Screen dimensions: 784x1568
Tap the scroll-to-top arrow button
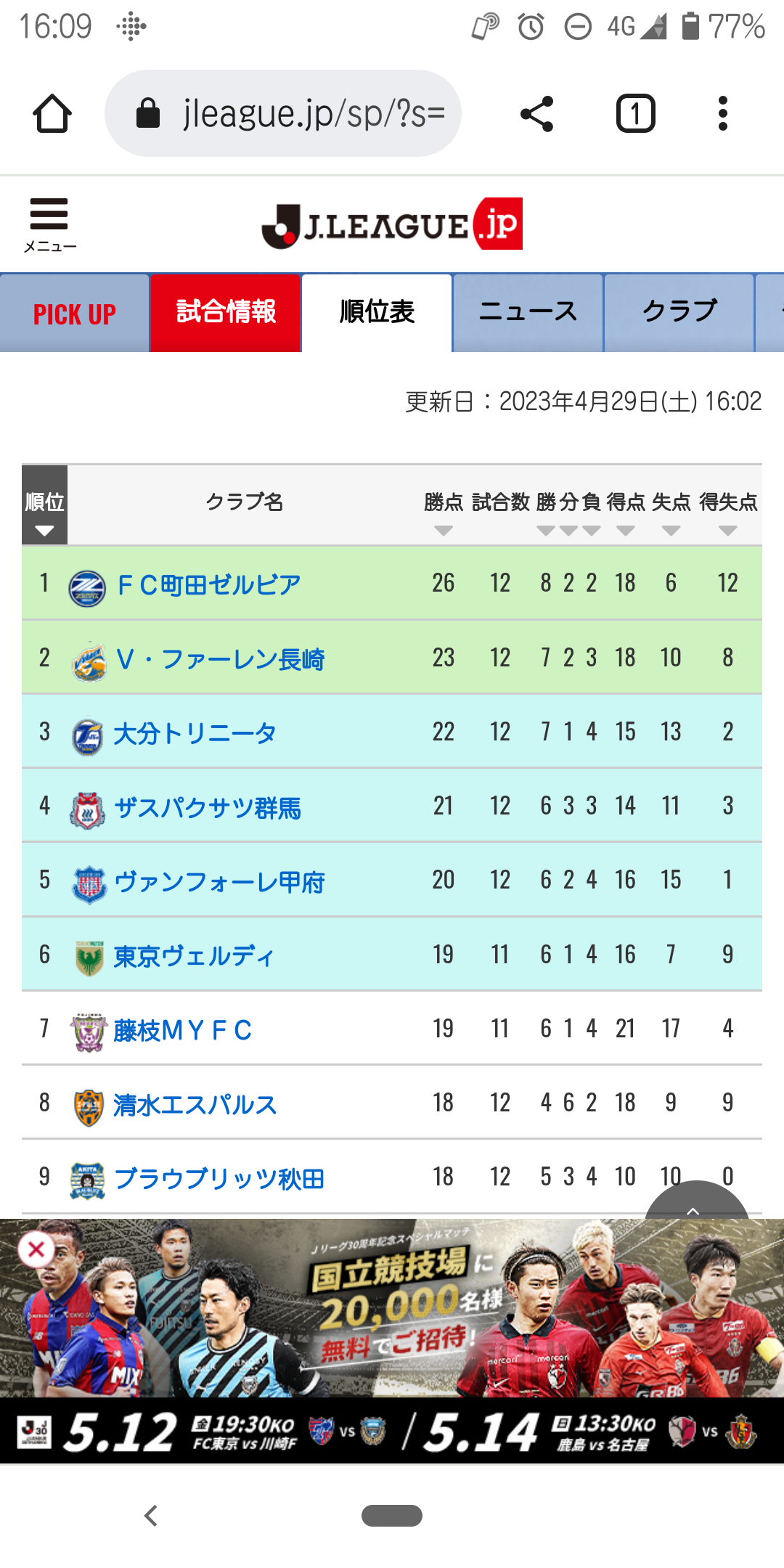(695, 1201)
